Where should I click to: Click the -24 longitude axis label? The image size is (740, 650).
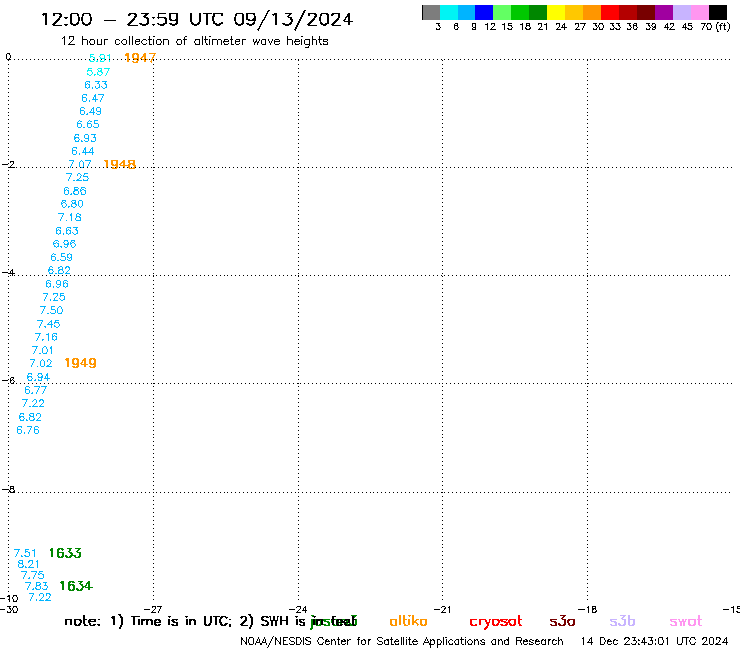tap(298, 609)
